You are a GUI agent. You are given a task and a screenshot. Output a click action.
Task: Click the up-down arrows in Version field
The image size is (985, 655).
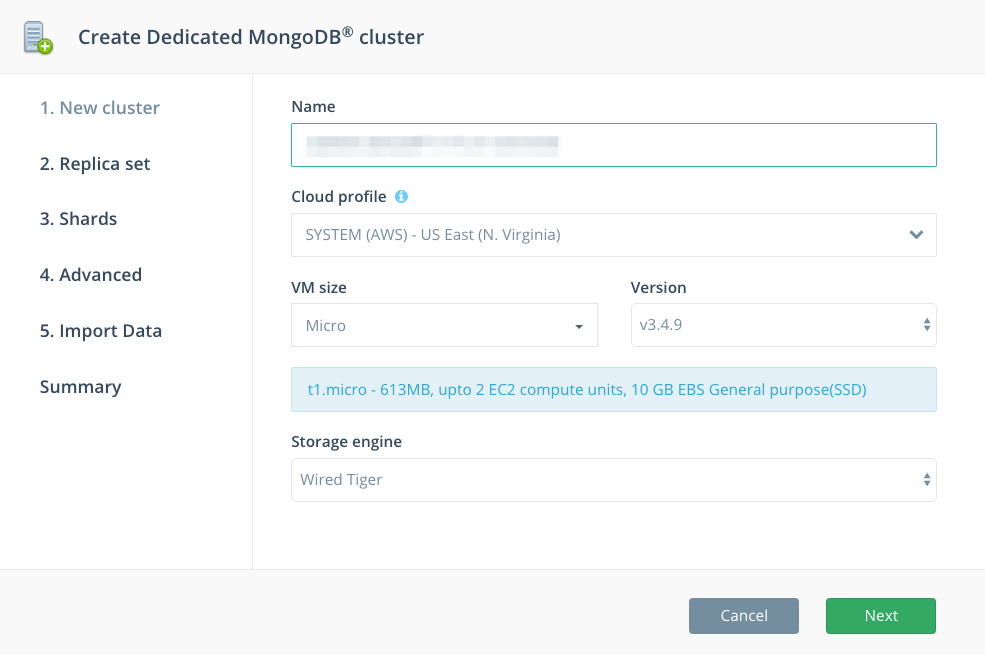coord(927,325)
